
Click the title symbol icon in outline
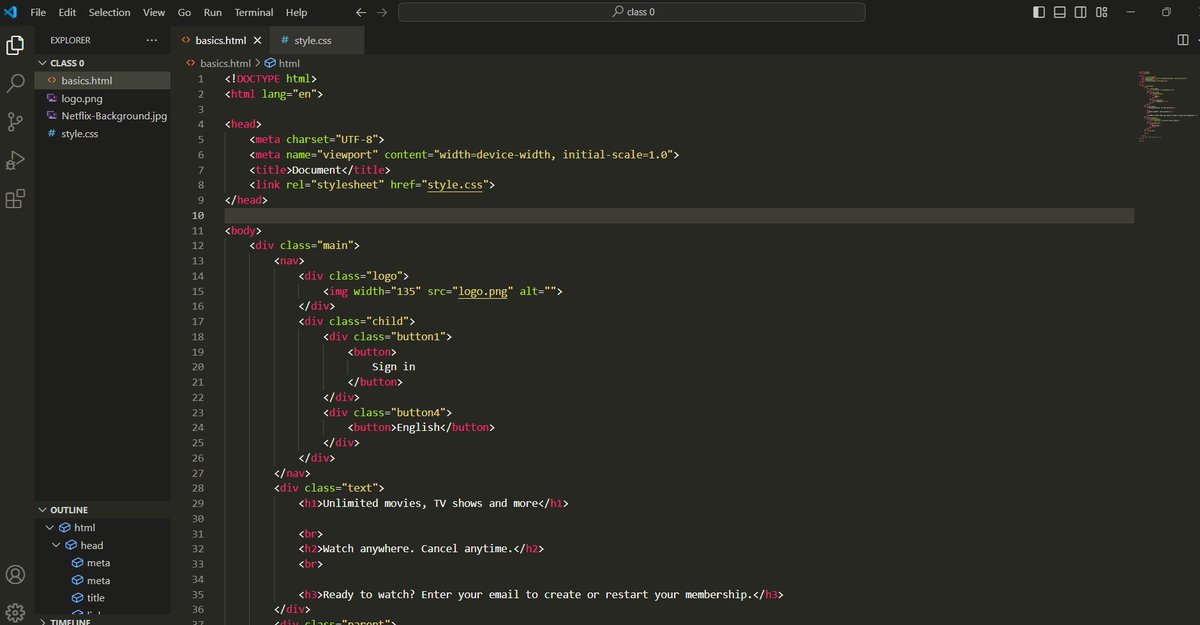(77, 598)
